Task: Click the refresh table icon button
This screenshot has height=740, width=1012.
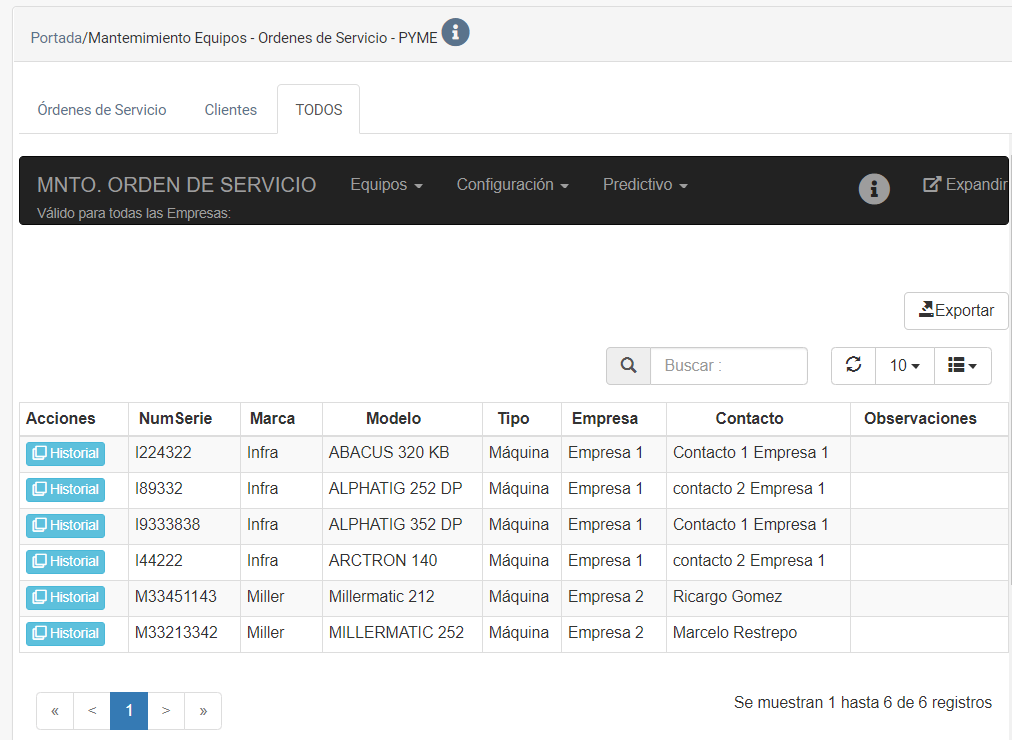Action: coord(853,366)
